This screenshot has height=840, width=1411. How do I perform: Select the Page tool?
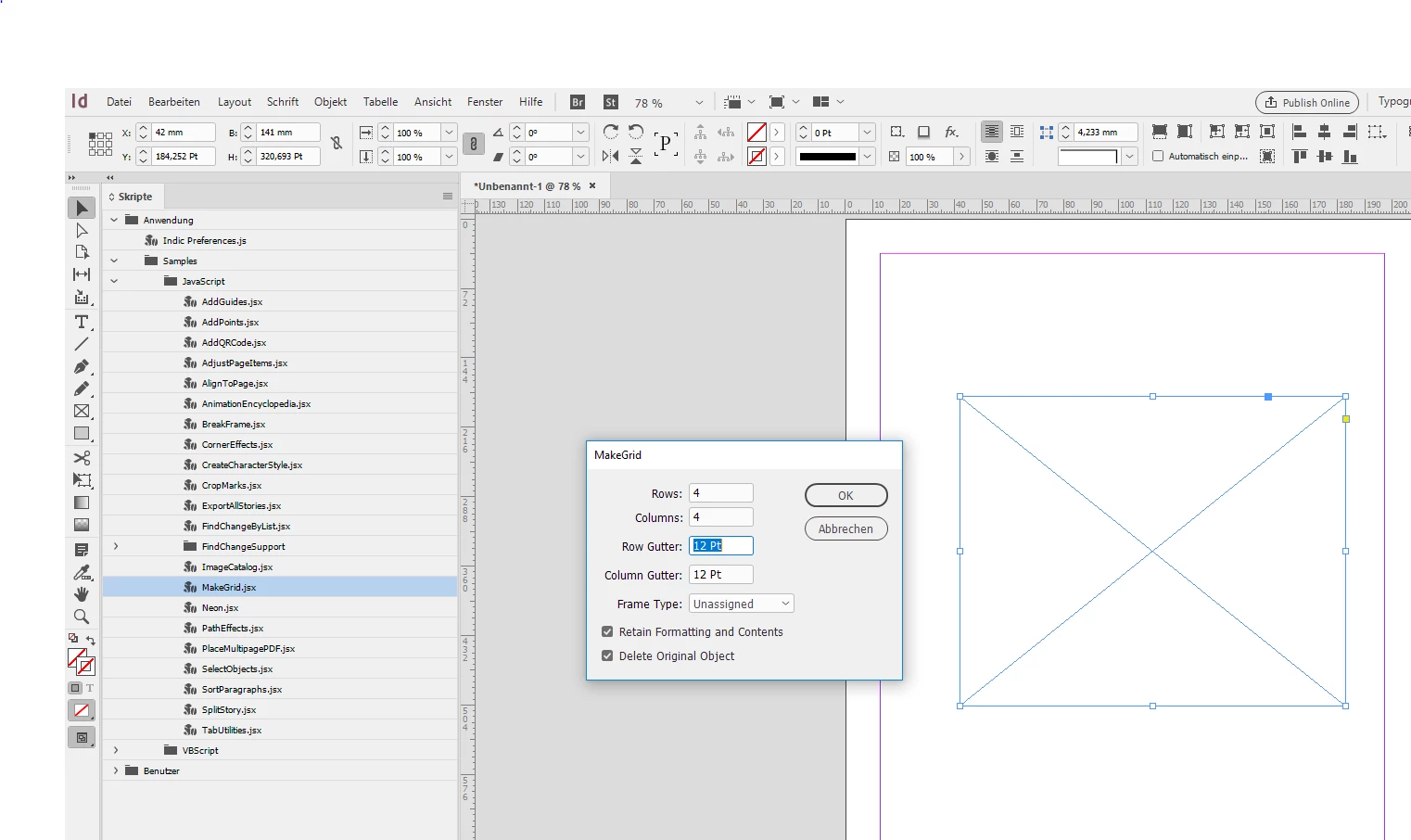click(82, 252)
